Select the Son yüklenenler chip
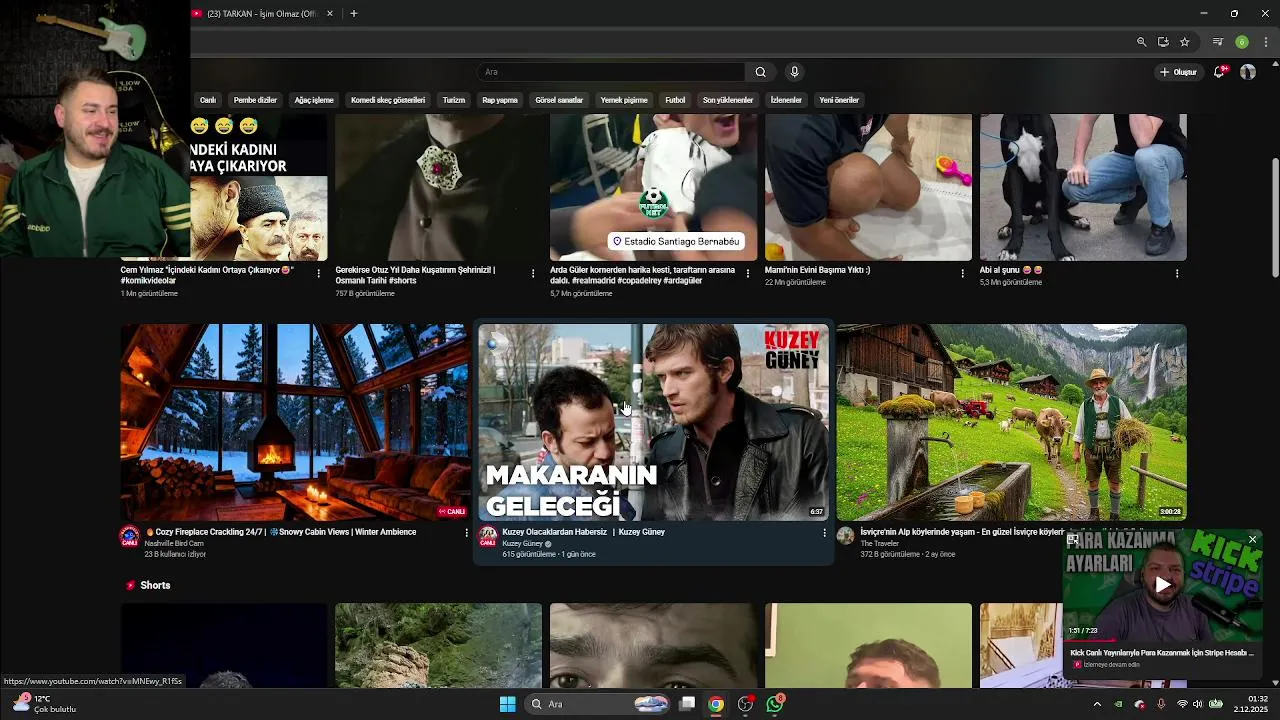The height and width of the screenshot is (720, 1280). point(728,100)
